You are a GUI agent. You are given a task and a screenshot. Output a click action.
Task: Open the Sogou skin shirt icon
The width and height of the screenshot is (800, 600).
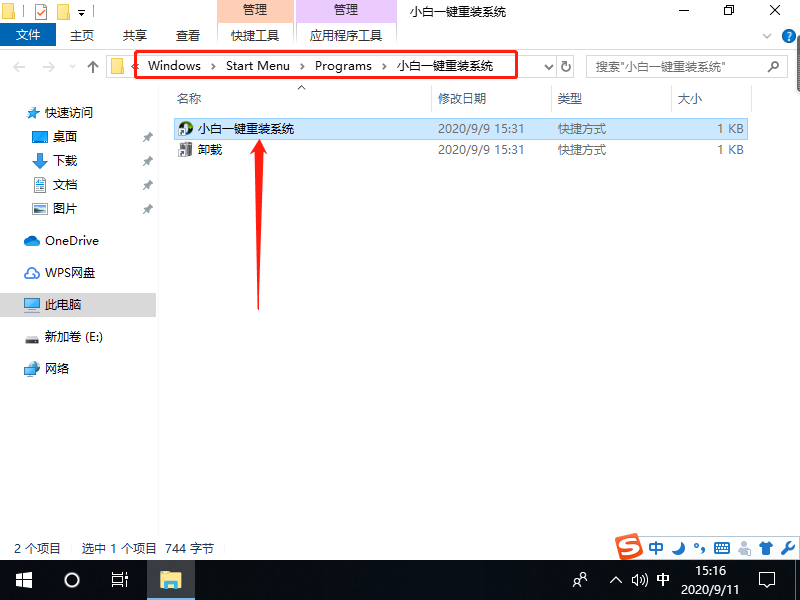point(766,548)
